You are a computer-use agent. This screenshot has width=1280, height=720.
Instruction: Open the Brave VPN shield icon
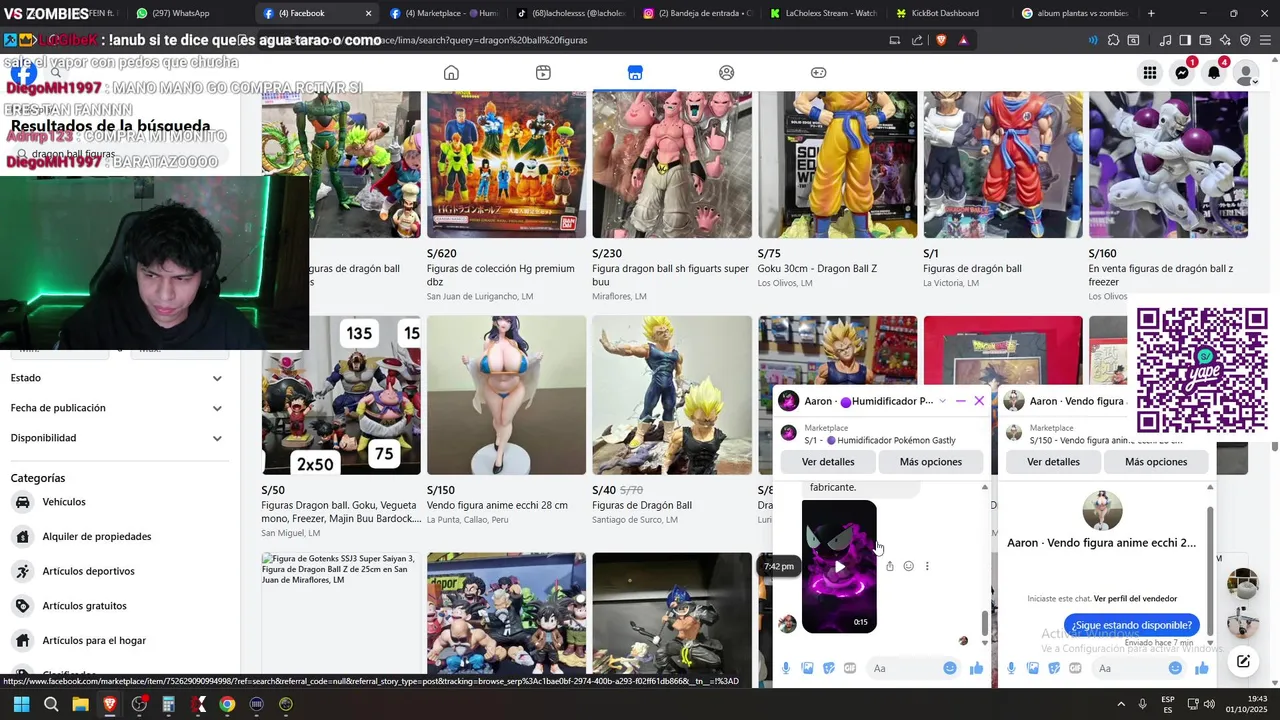click(x=1245, y=40)
